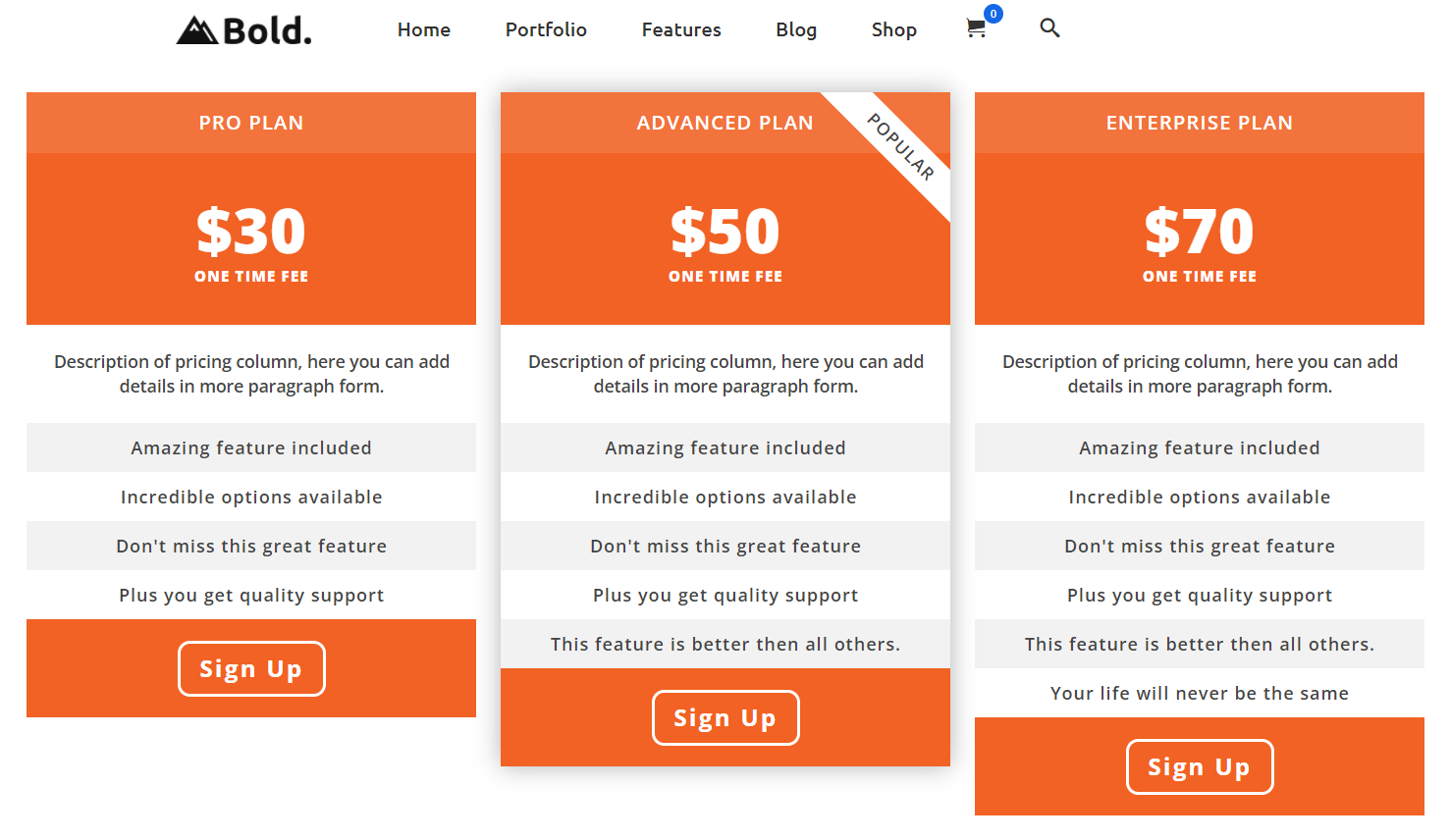Click the $70 Enterprise Plan price
Viewport: 1450px width, 840px height.
point(1200,232)
